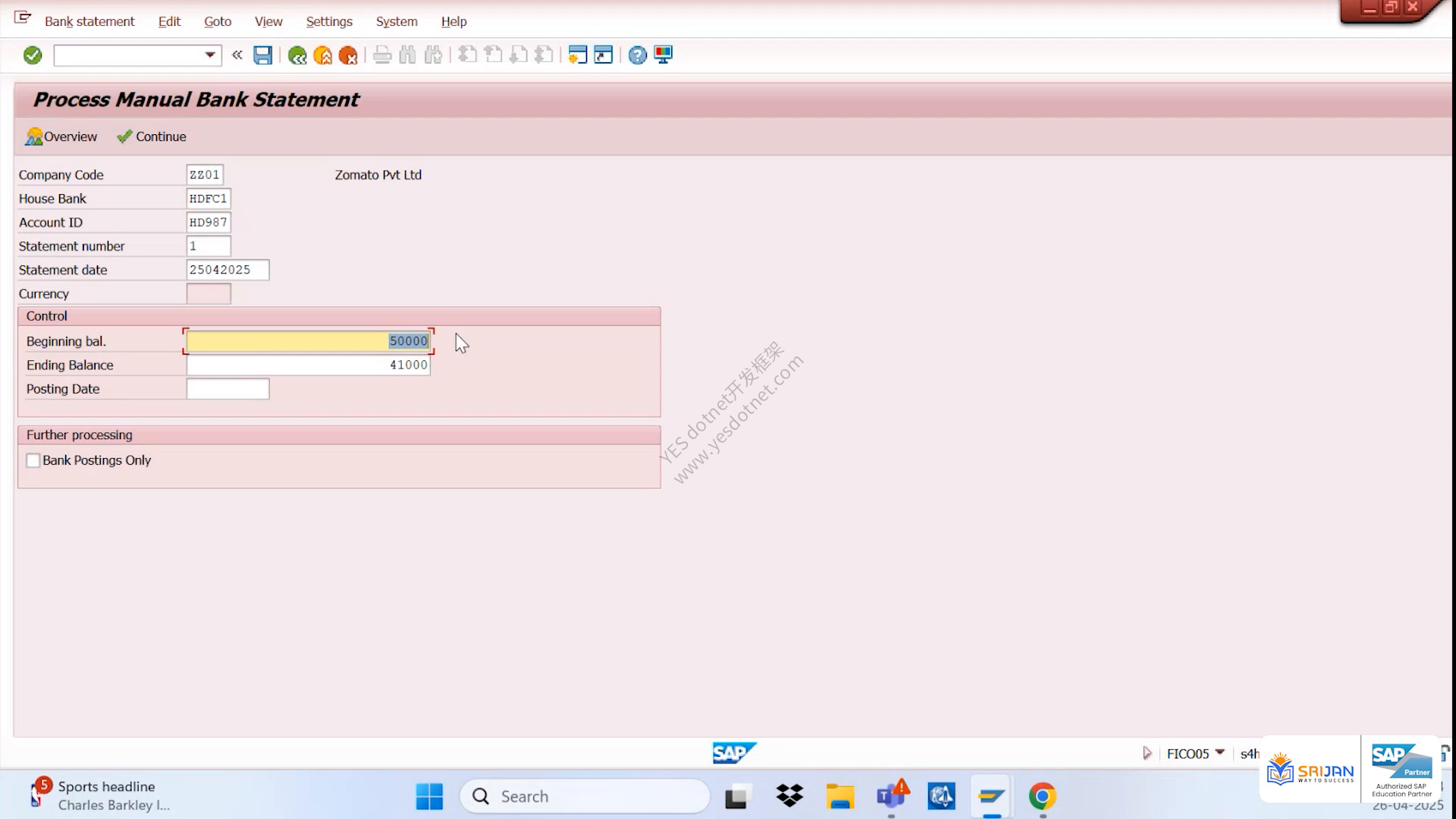Image resolution: width=1456 pixels, height=819 pixels.
Task: Click the Ending Balance field
Action: pyautogui.click(x=309, y=365)
